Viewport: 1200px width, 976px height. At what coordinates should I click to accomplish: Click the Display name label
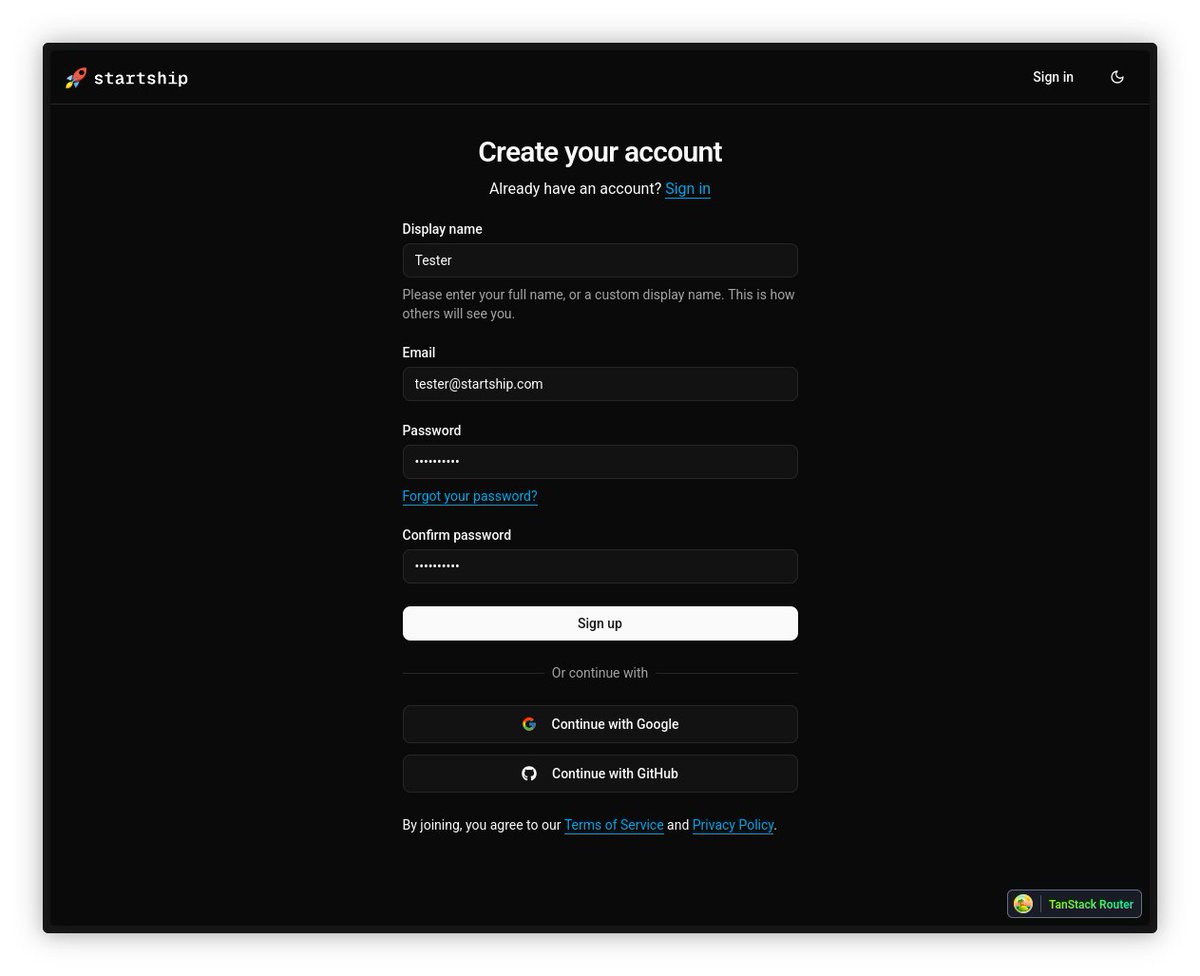[x=442, y=229]
